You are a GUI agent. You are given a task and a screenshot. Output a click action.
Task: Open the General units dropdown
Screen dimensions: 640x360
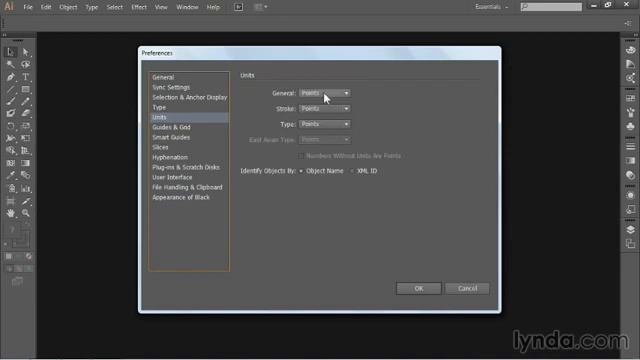[x=324, y=93]
